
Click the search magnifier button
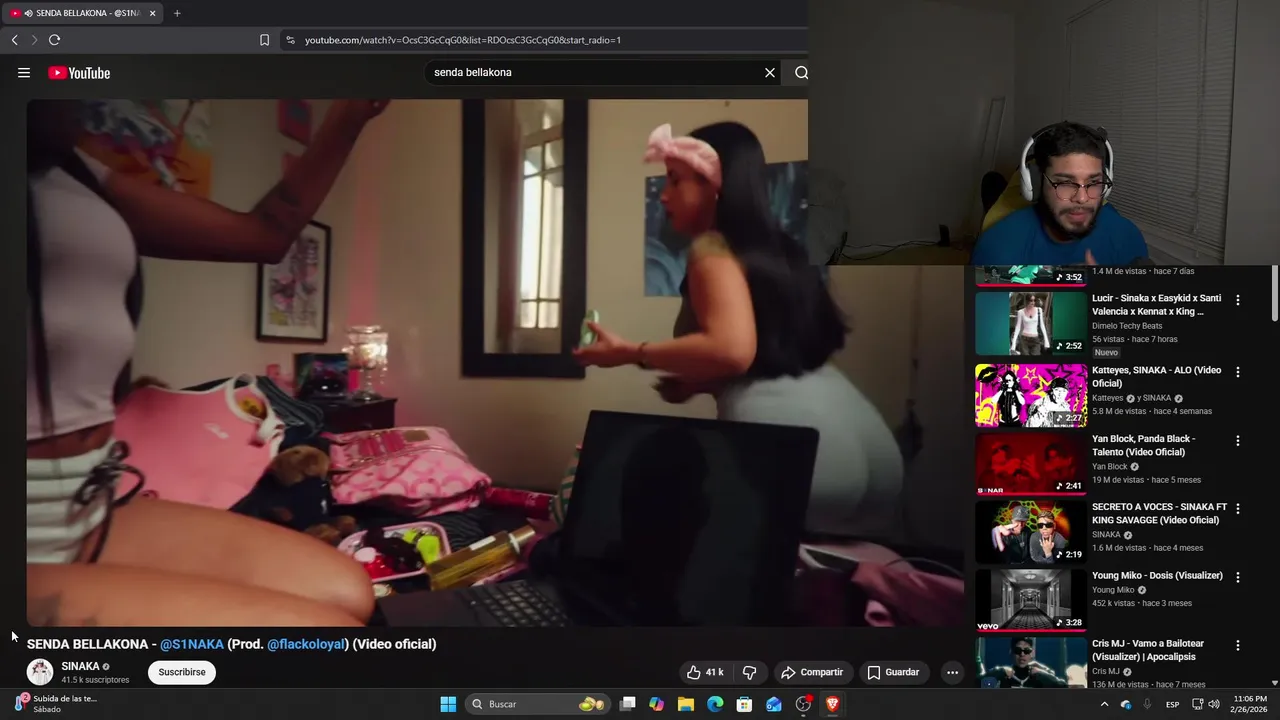801,73
